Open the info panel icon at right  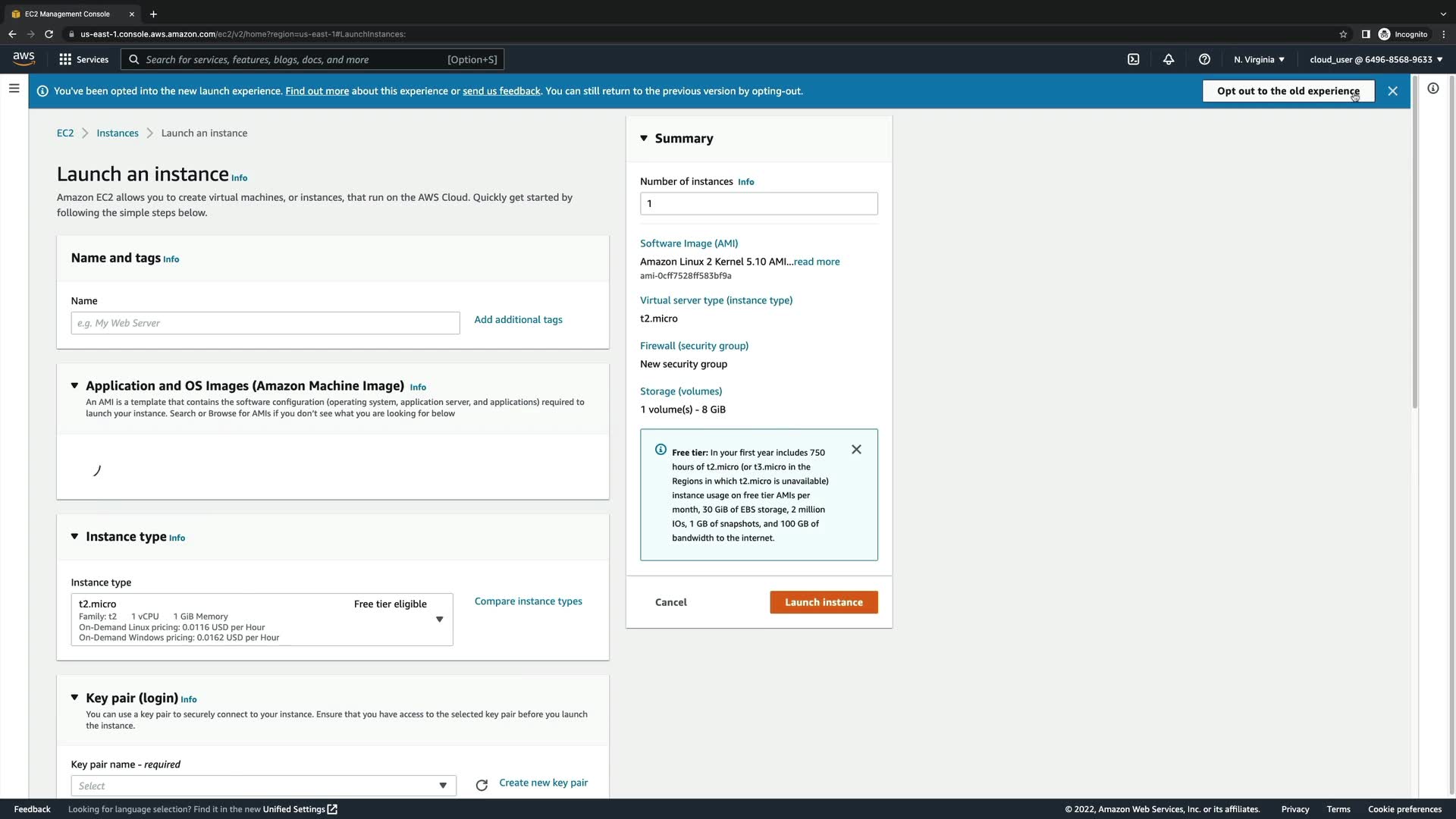[x=1432, y=89]
